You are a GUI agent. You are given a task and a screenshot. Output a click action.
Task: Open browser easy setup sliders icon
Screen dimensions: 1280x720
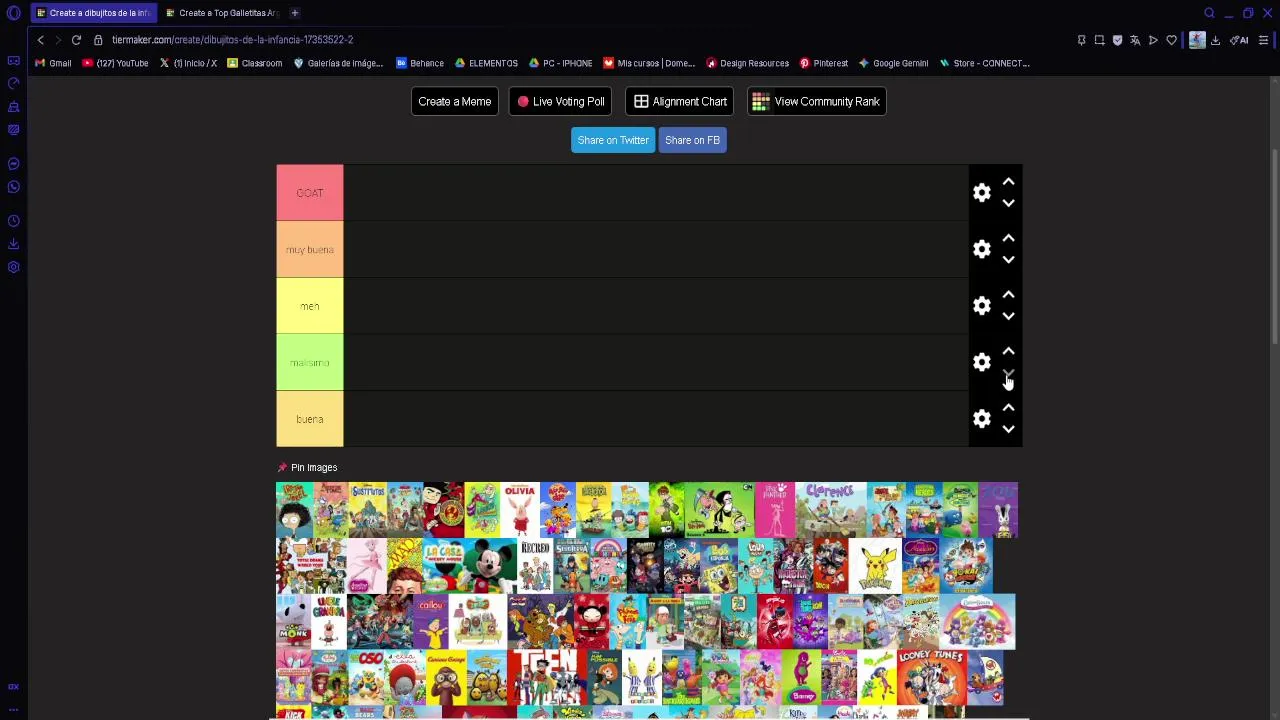1263,40
